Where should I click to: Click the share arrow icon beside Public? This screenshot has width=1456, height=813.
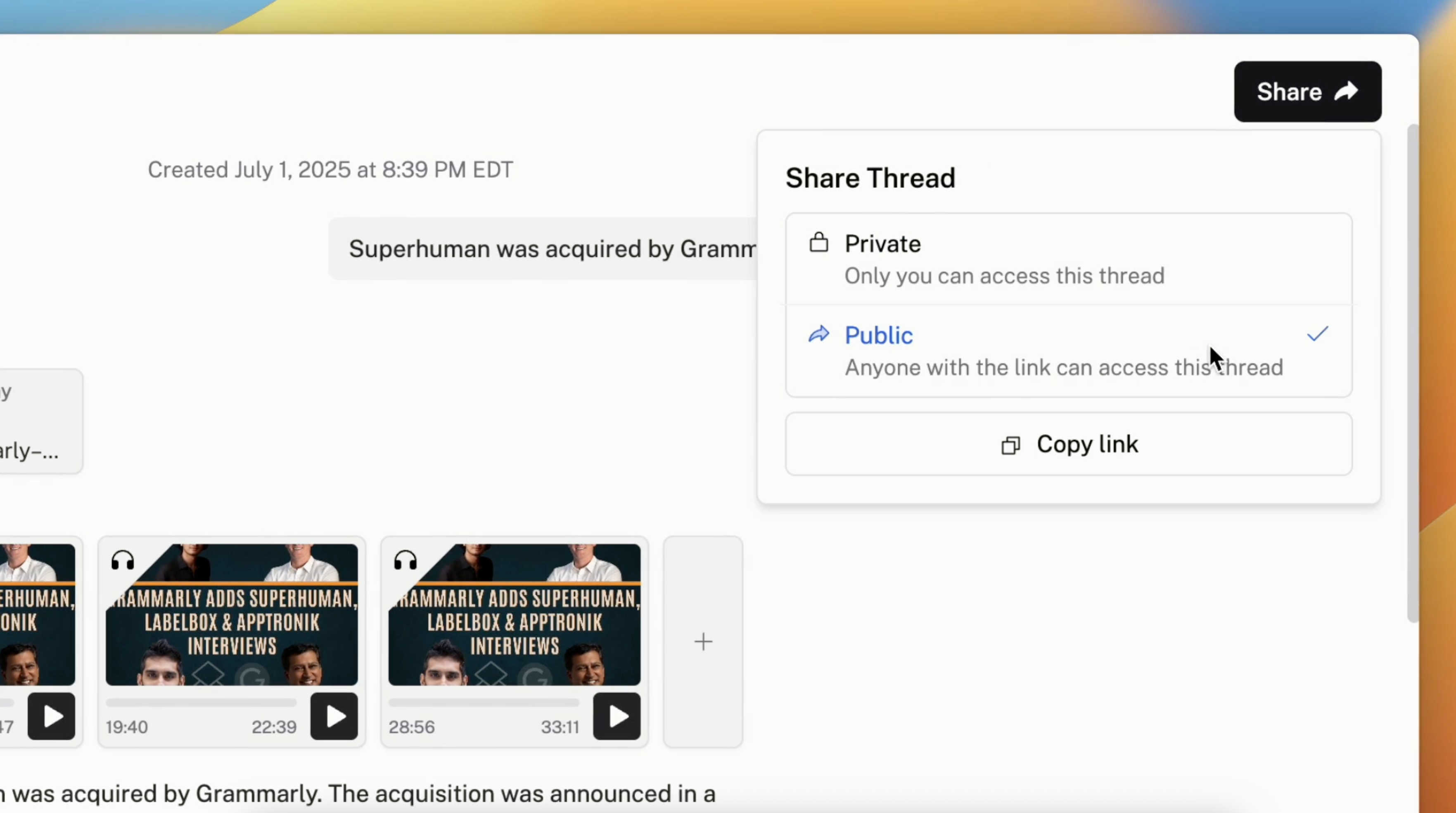818,334
